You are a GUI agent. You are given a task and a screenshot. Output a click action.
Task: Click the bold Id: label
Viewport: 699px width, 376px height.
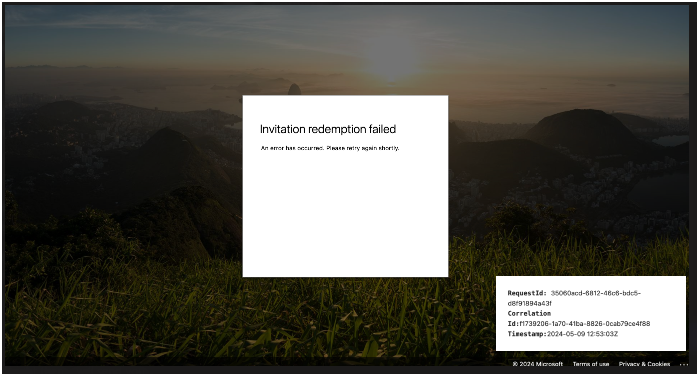pyautogui.click(x=513, y=324)
